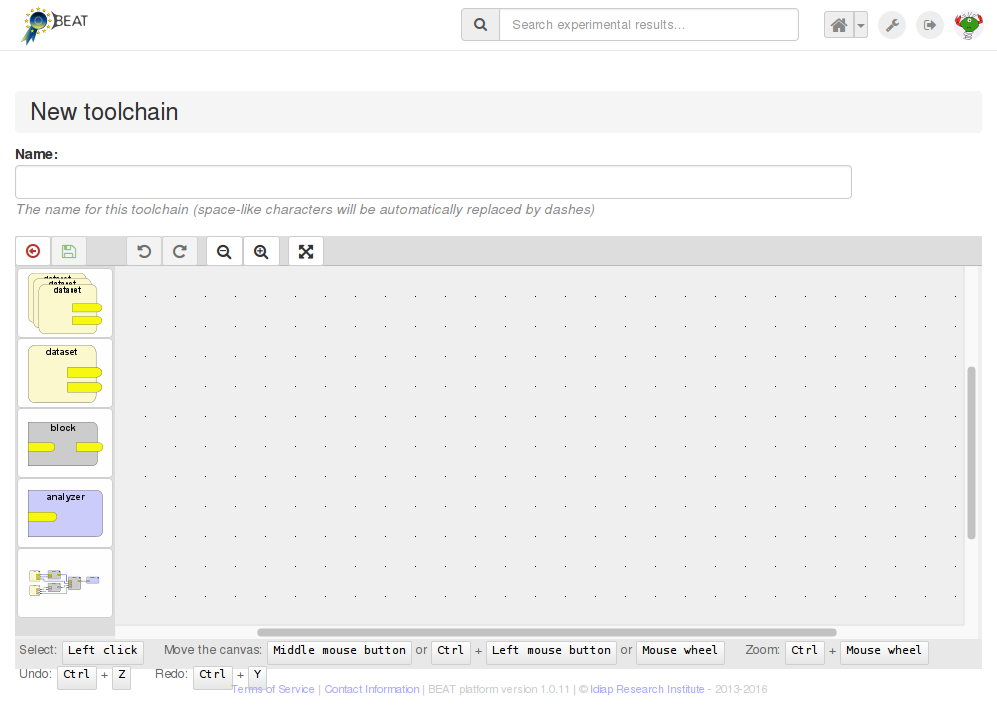Click the toolchain Name input field
The height and width of the screenshot is (715, 997).
432,181
